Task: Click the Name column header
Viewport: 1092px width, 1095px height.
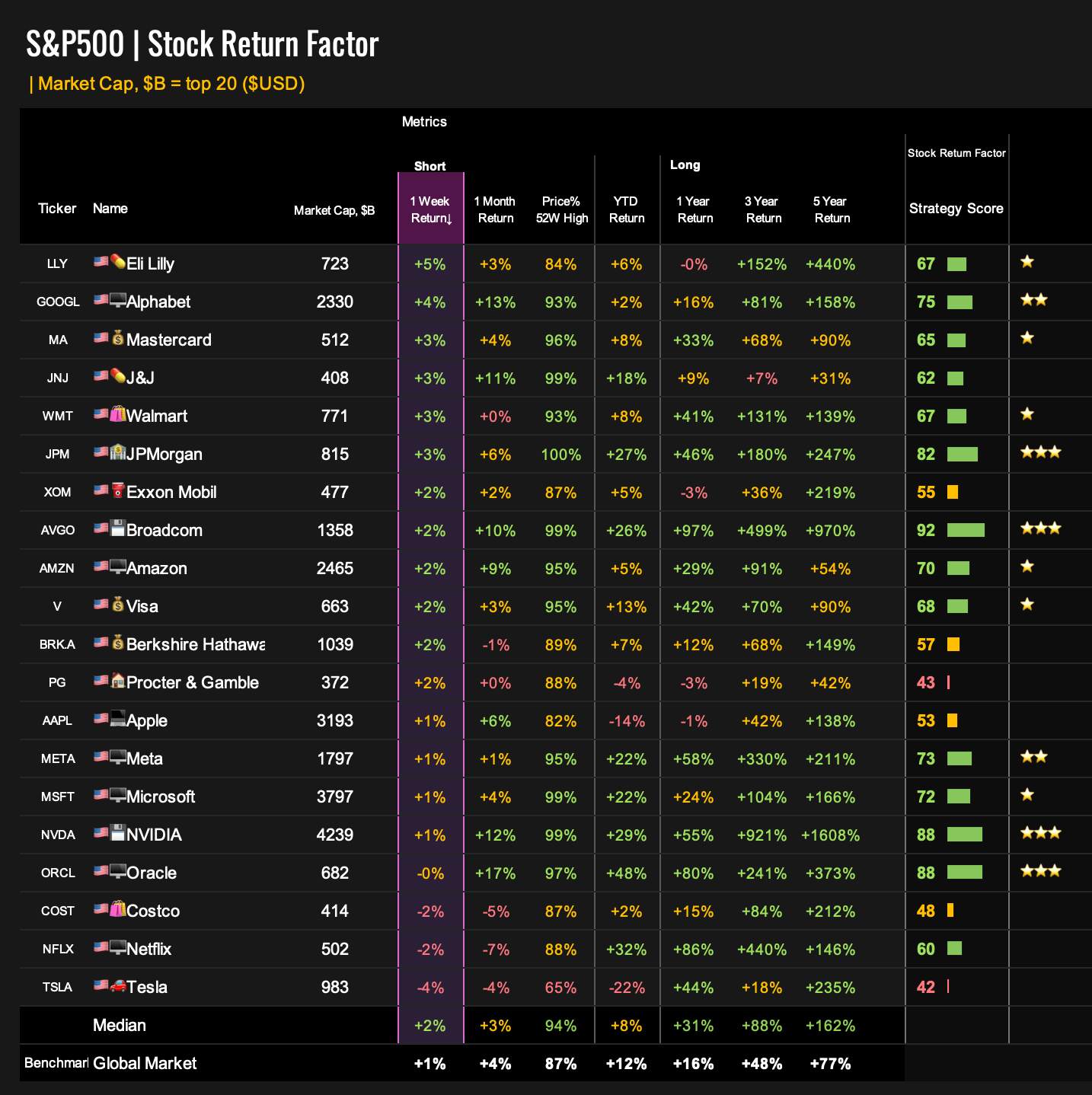Action: click(x=110, y=209)
